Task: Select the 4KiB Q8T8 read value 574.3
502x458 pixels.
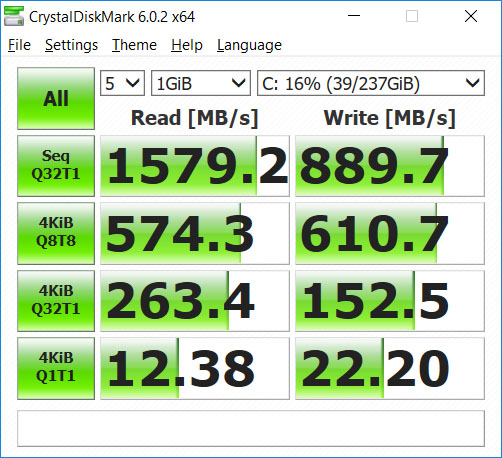Action: [x=195, y=233]
